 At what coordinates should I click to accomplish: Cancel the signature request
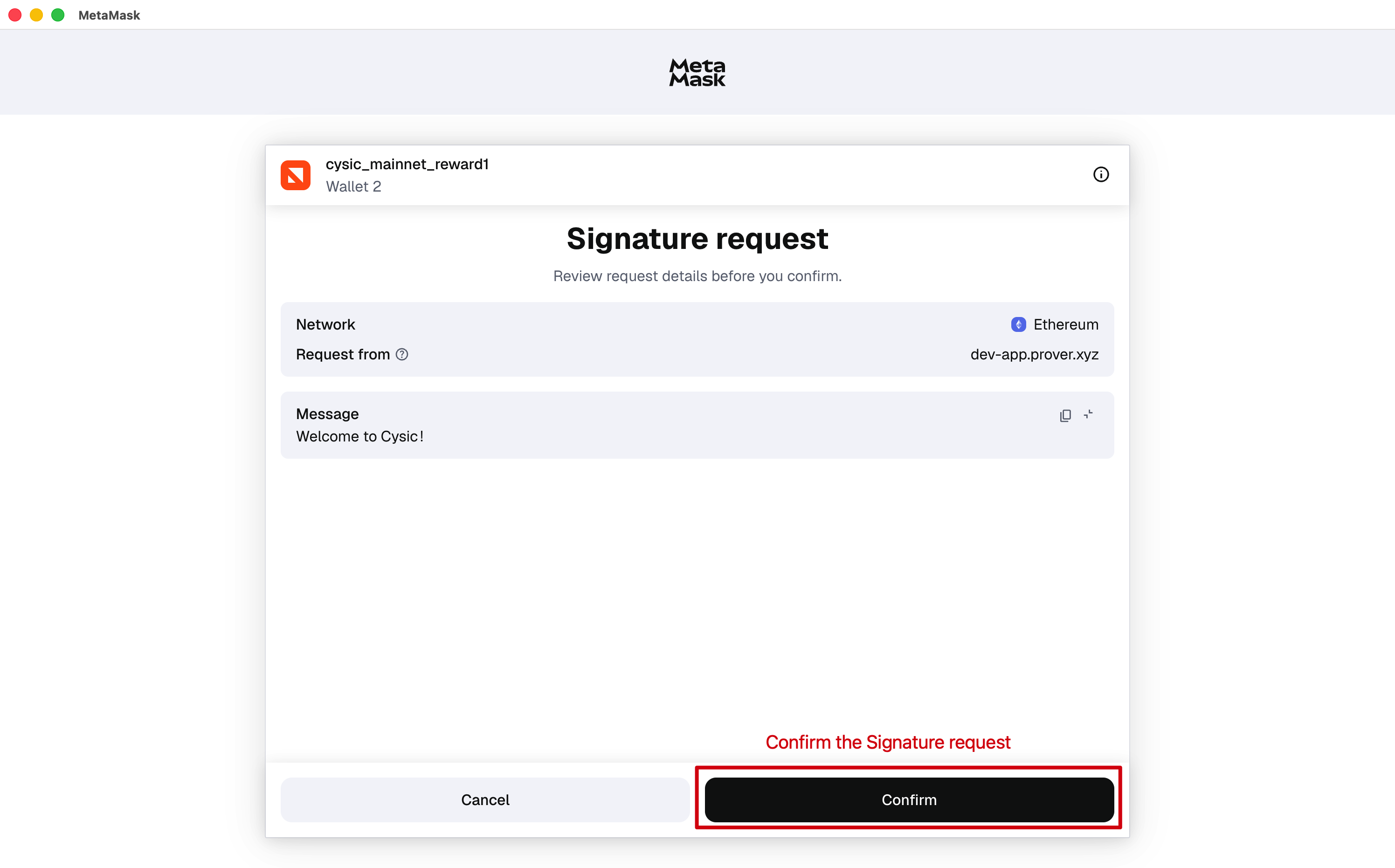(x=485, y=799)
